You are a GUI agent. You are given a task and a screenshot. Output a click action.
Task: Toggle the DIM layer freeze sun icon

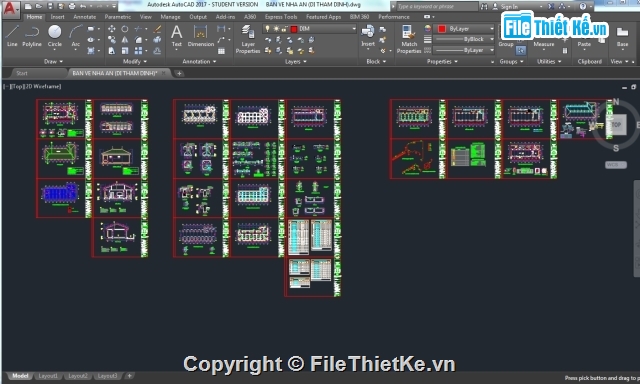tap(276, 29)
